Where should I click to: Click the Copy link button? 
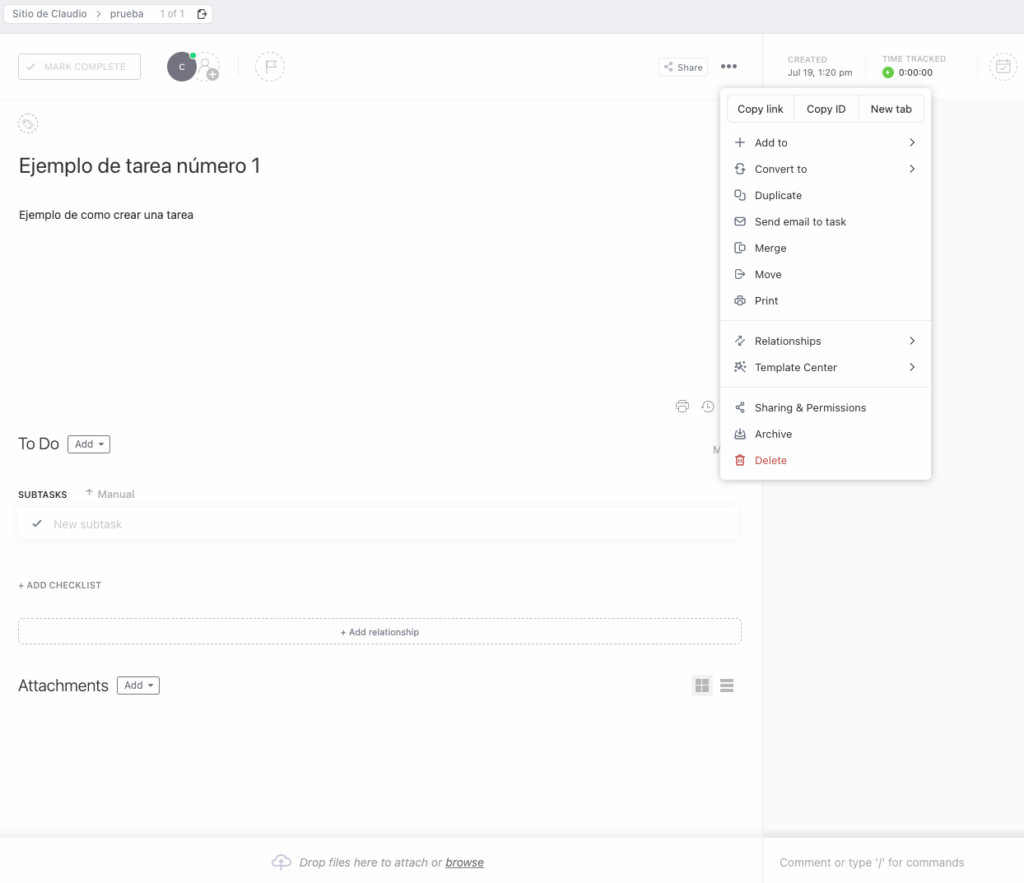pyautogui.click(x=759, y=108)
